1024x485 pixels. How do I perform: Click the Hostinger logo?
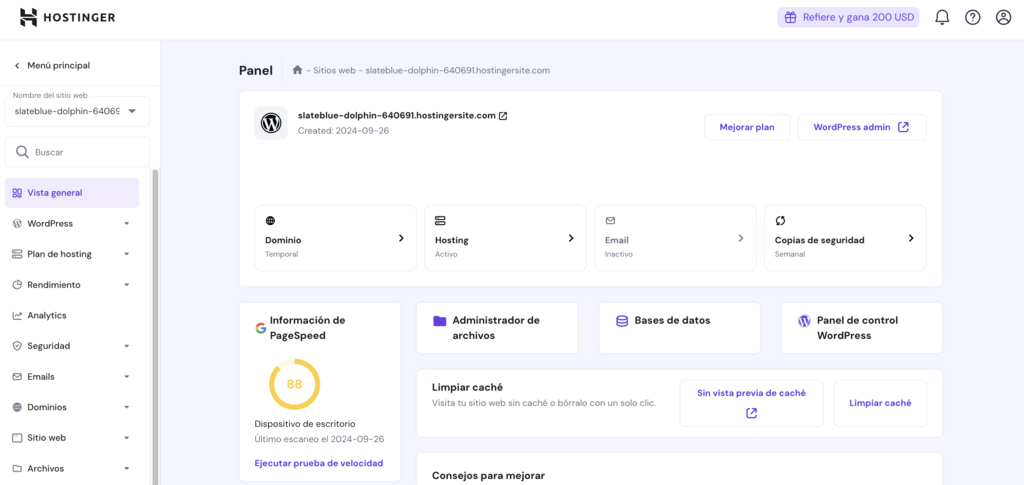pos(67,17)
